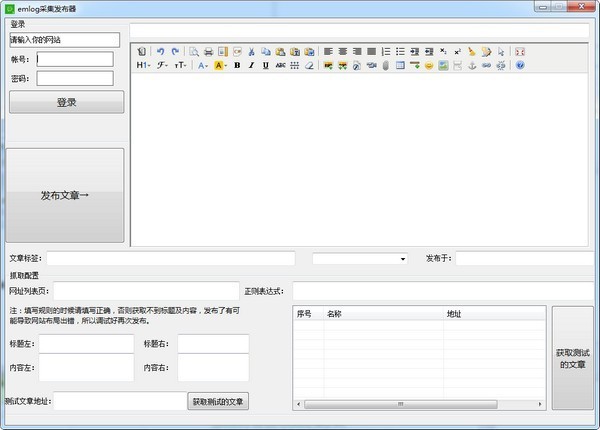Screen dimensions: 600x430
Task: Toggle fullscreen editor mode
Action: point(520,51)
